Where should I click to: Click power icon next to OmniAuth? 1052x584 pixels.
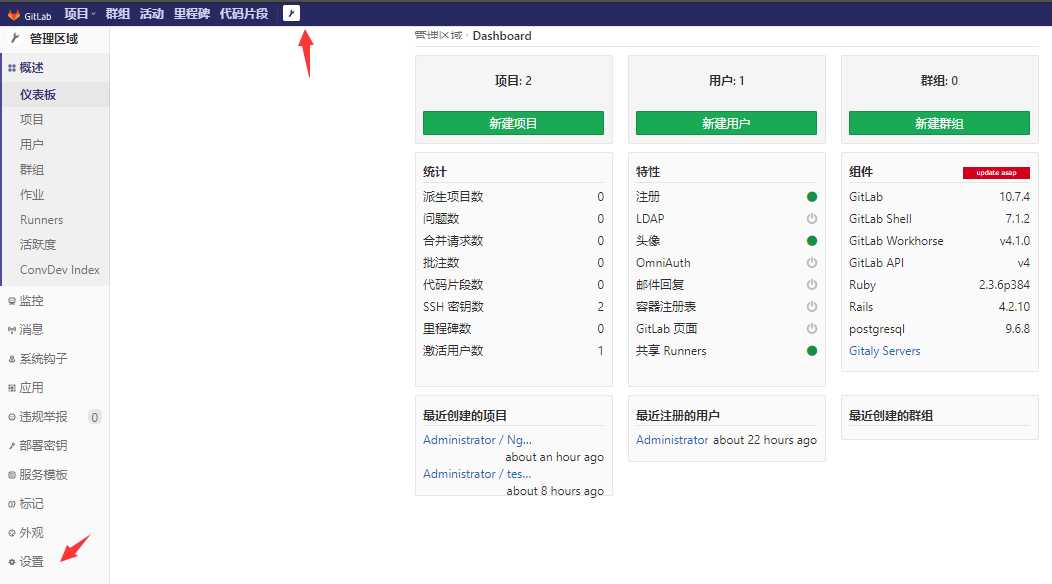click(x=812, y=262)
